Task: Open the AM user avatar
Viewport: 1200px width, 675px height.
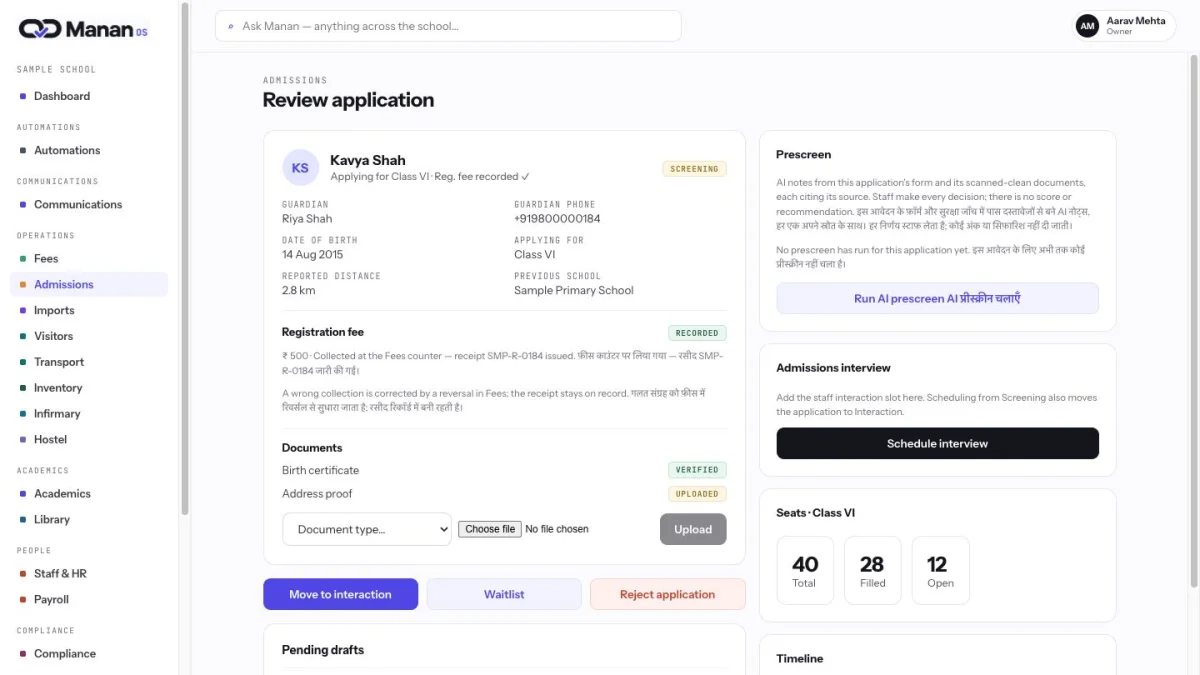Action: click(1087, 26)
